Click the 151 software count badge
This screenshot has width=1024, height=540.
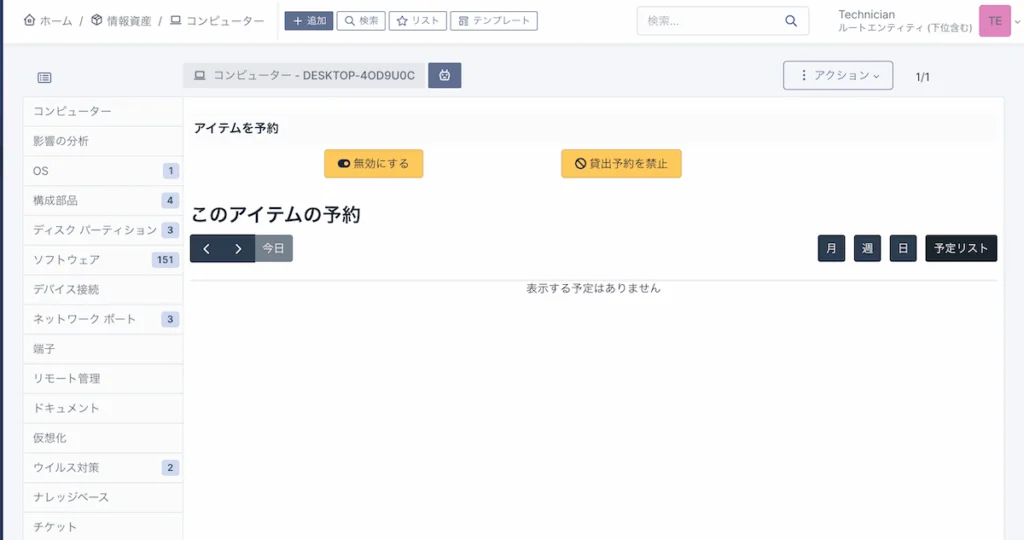click(x=165, y=260)
